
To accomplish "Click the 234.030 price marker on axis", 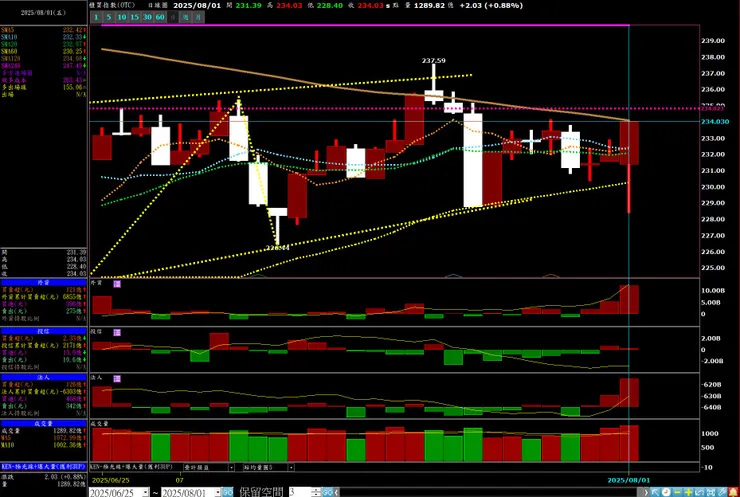I will click(x=715, y=121).
